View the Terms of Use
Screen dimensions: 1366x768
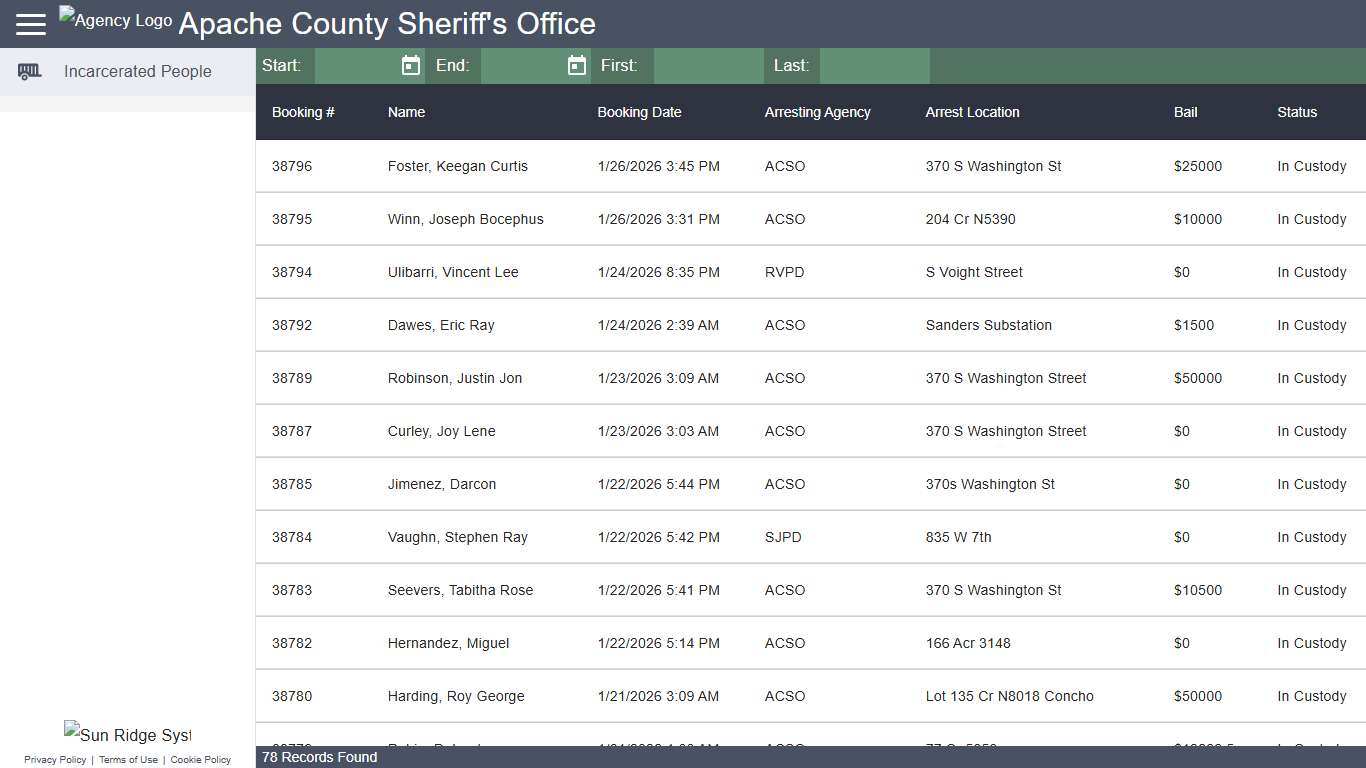[128, 759]
